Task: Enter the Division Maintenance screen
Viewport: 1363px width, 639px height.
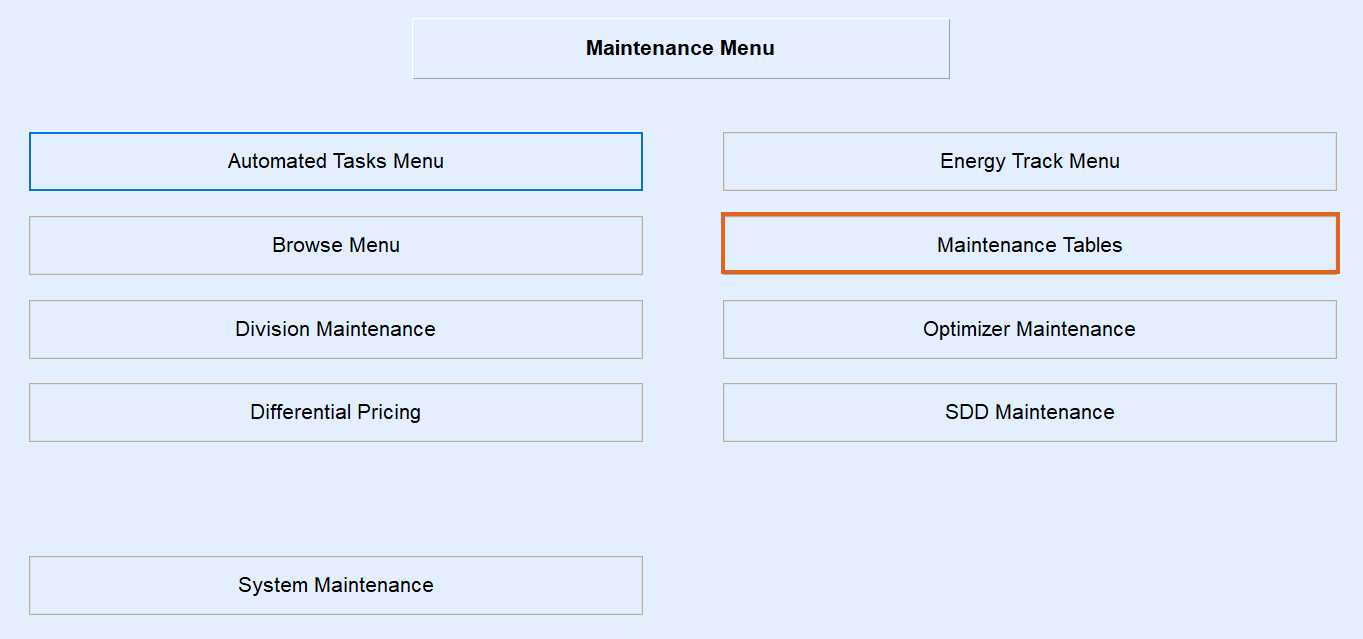Action: (x=335, y=329)
